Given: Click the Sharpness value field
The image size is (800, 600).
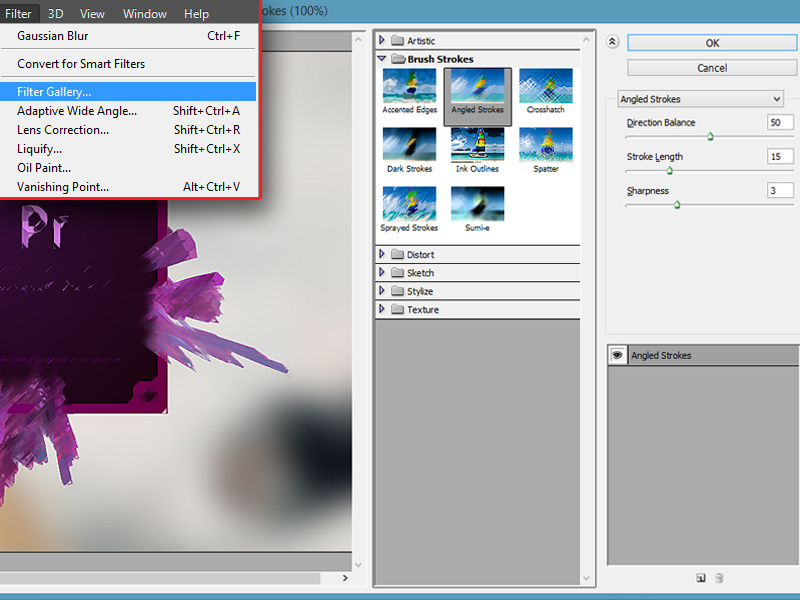Looking at the screenshot, I should [781, 190].
